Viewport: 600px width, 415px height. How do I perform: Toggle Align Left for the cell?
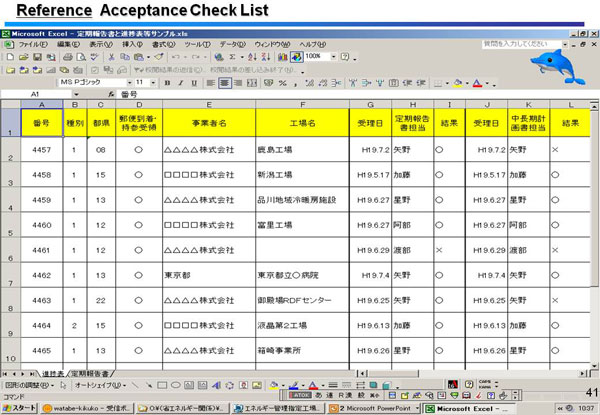coord(210,83)
